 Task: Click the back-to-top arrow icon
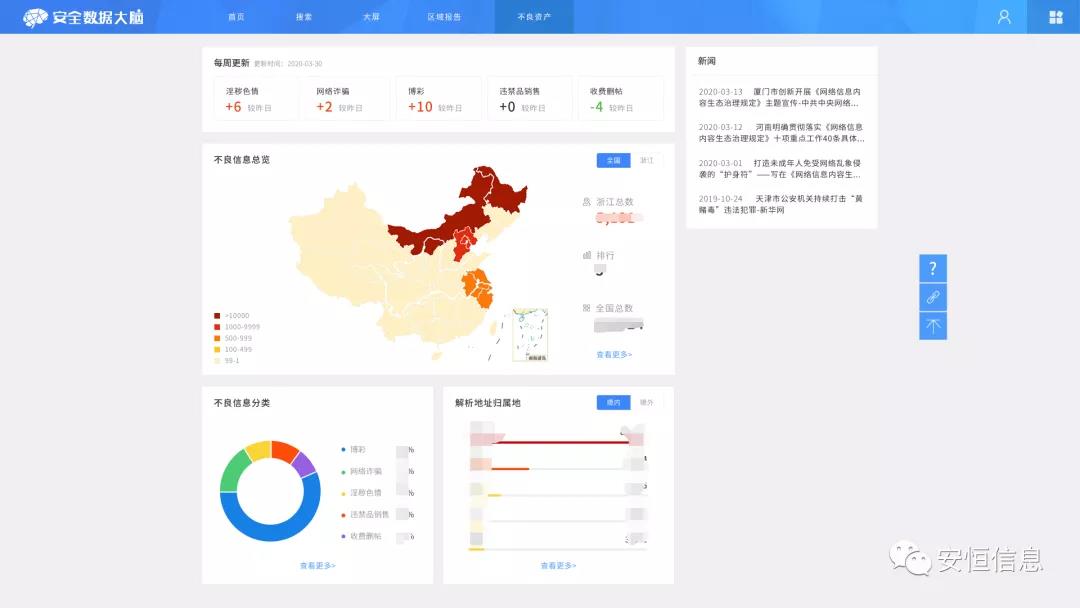[932, 325]
